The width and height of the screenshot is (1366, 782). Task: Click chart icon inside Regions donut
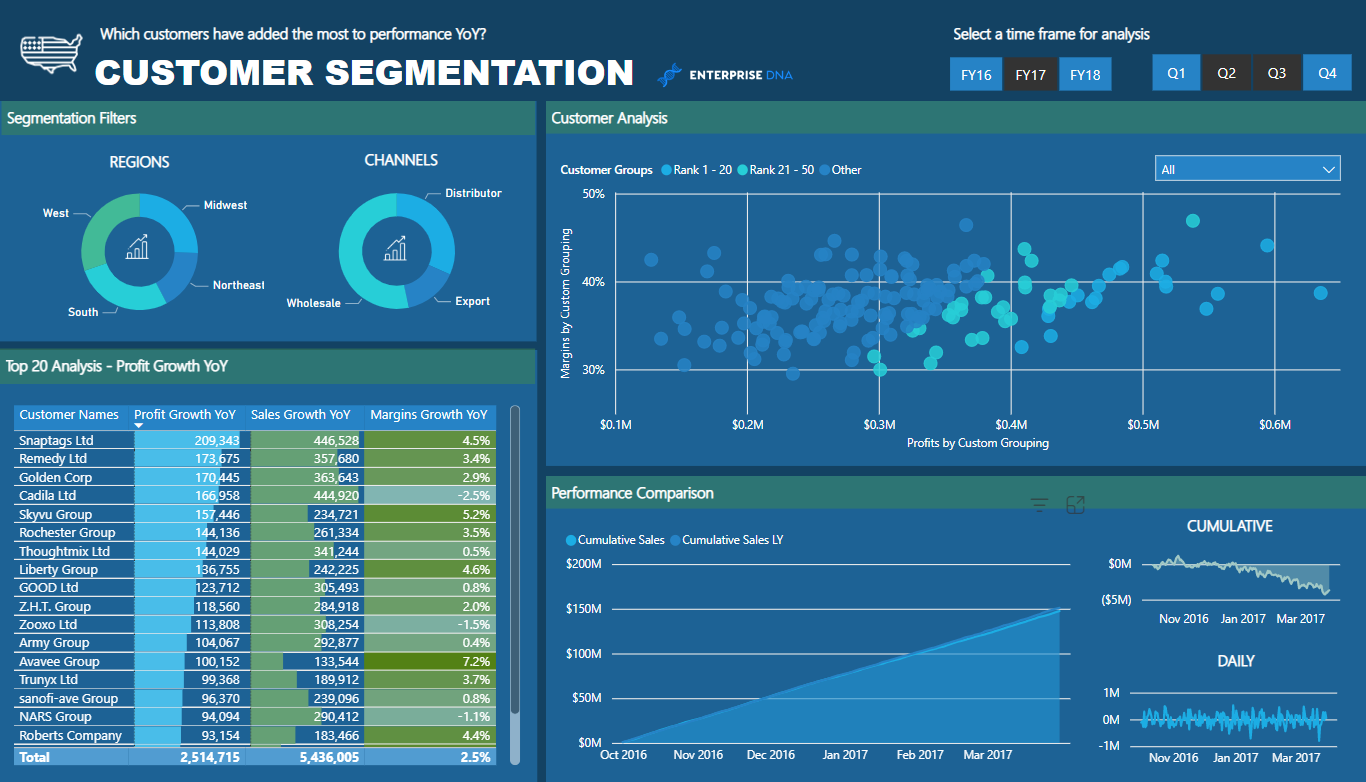pos(138,248)
